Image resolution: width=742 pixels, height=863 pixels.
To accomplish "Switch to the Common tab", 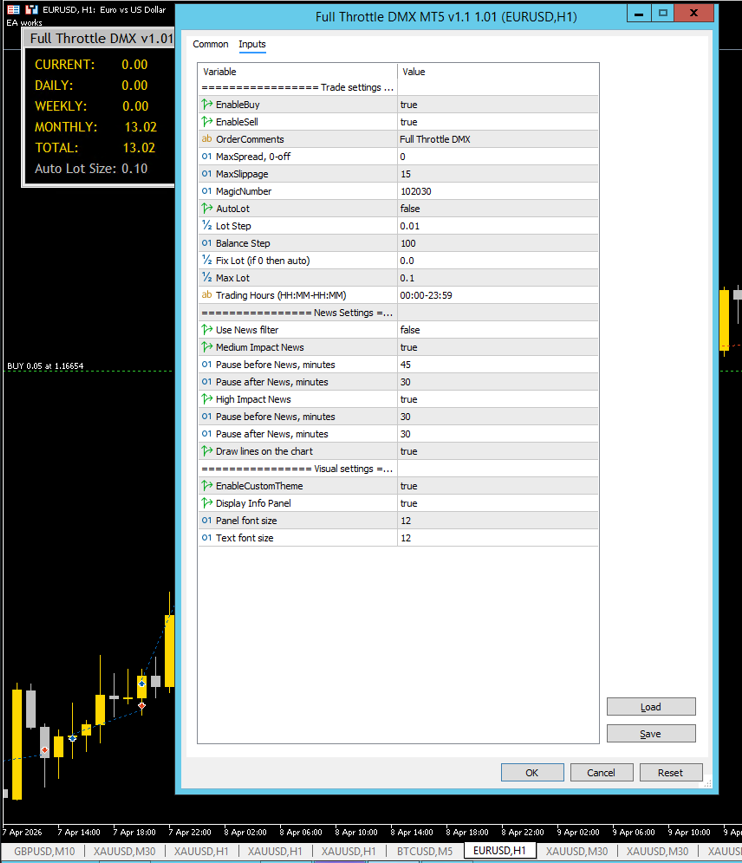I will pyautogui.click(x=210, y=44).
